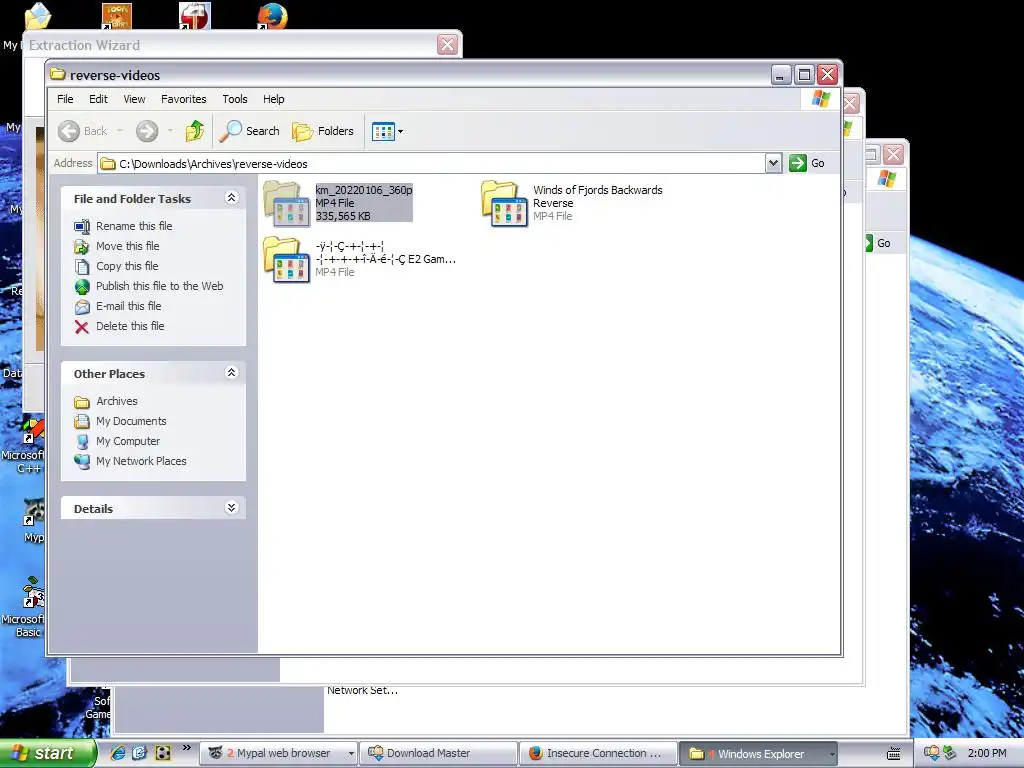Image resolution: width=1024 pixels, height=768 pixels.
Task: Click Delete this file link
Action: point(130,326)
